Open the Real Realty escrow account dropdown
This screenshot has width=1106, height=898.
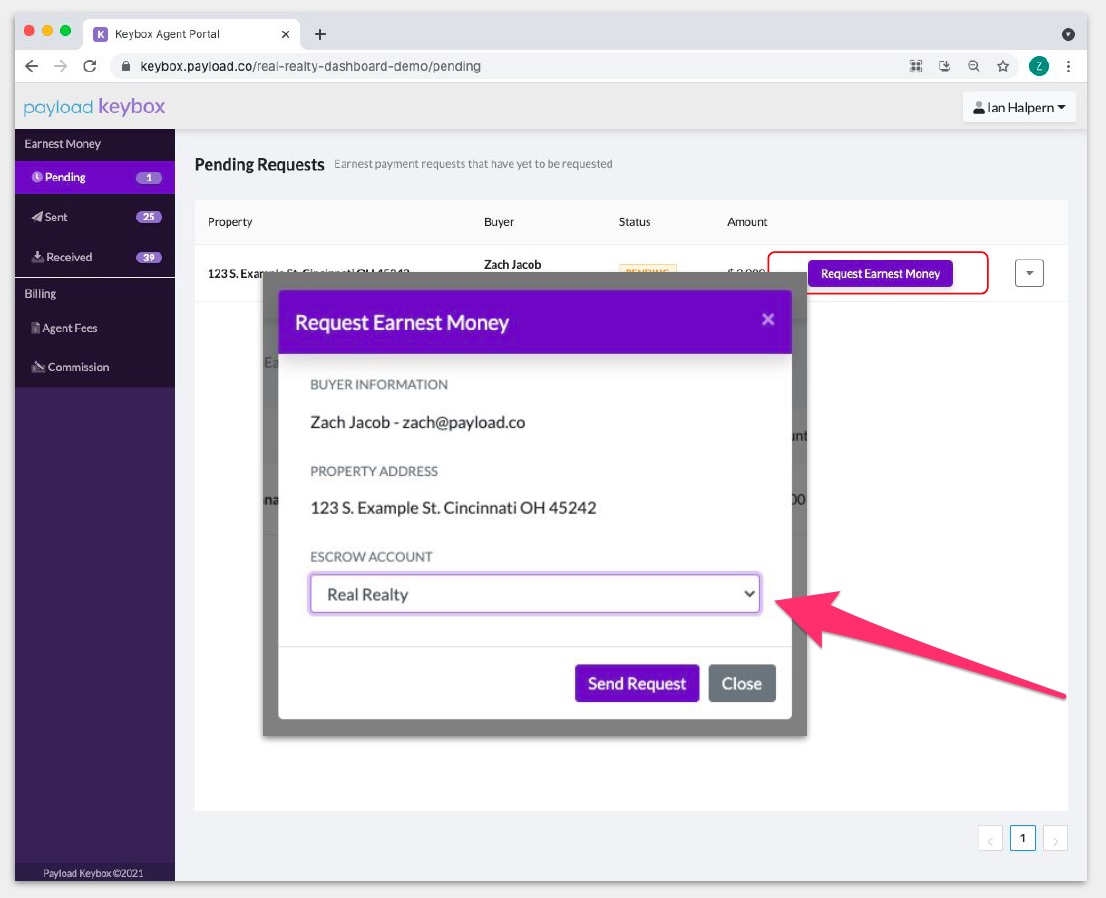(x=535, y=594)
